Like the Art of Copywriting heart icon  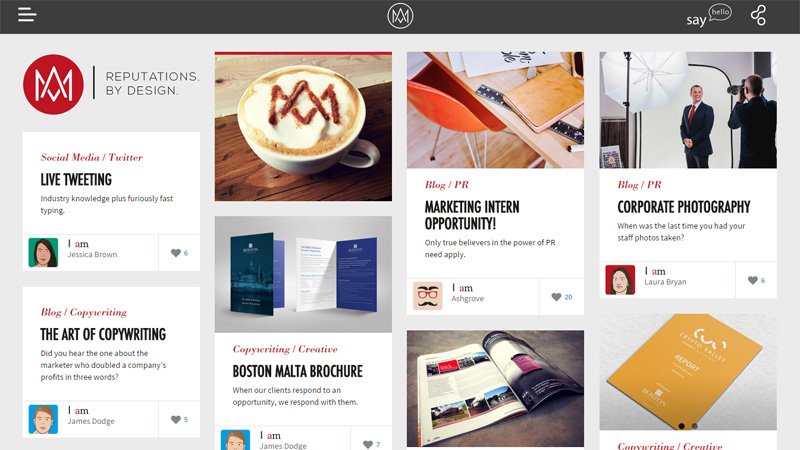(176, 419)
